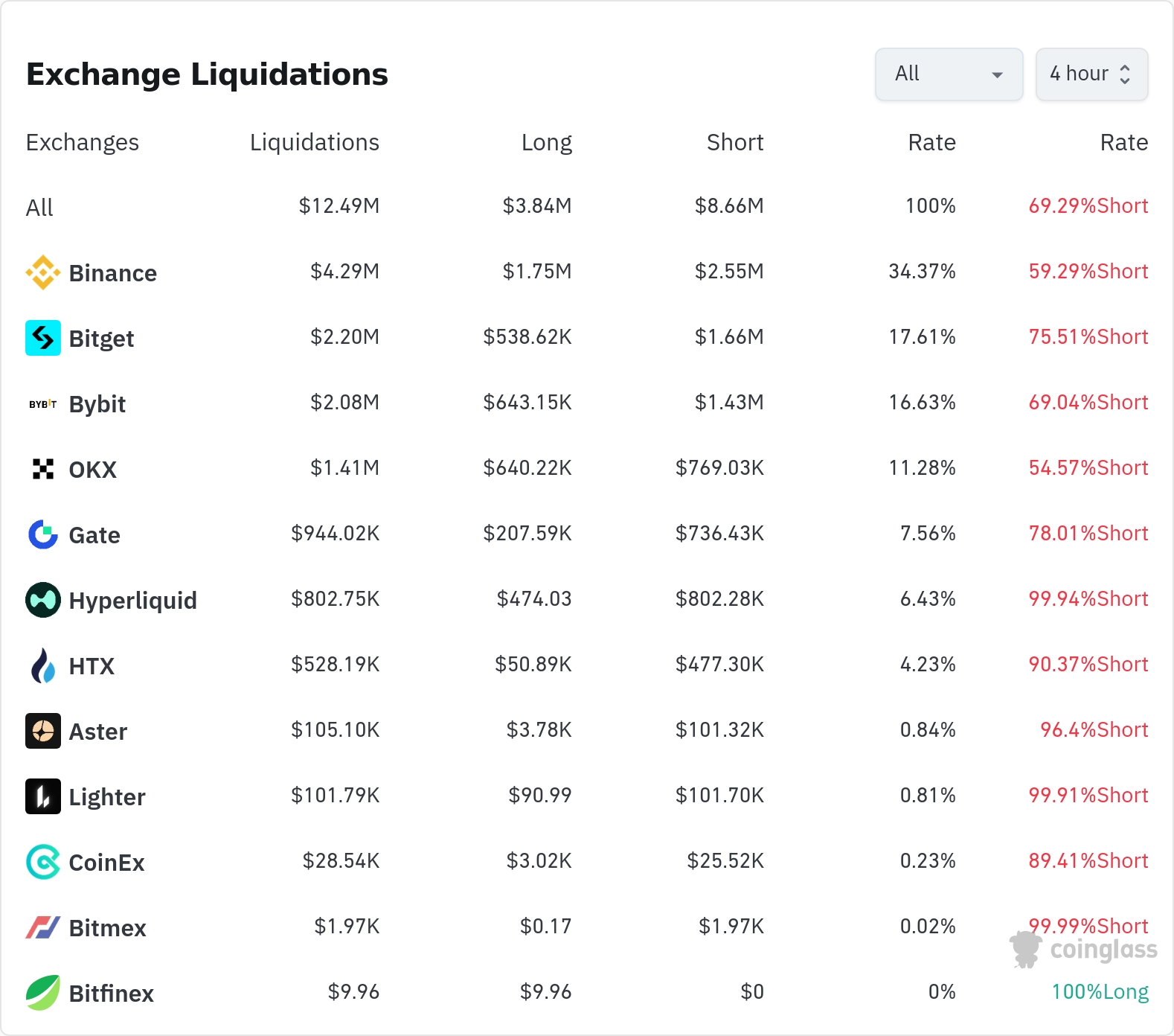Open the Hyperliquid exchange name link
This screenshot has height=1036, width=1174.
(132, 601)
